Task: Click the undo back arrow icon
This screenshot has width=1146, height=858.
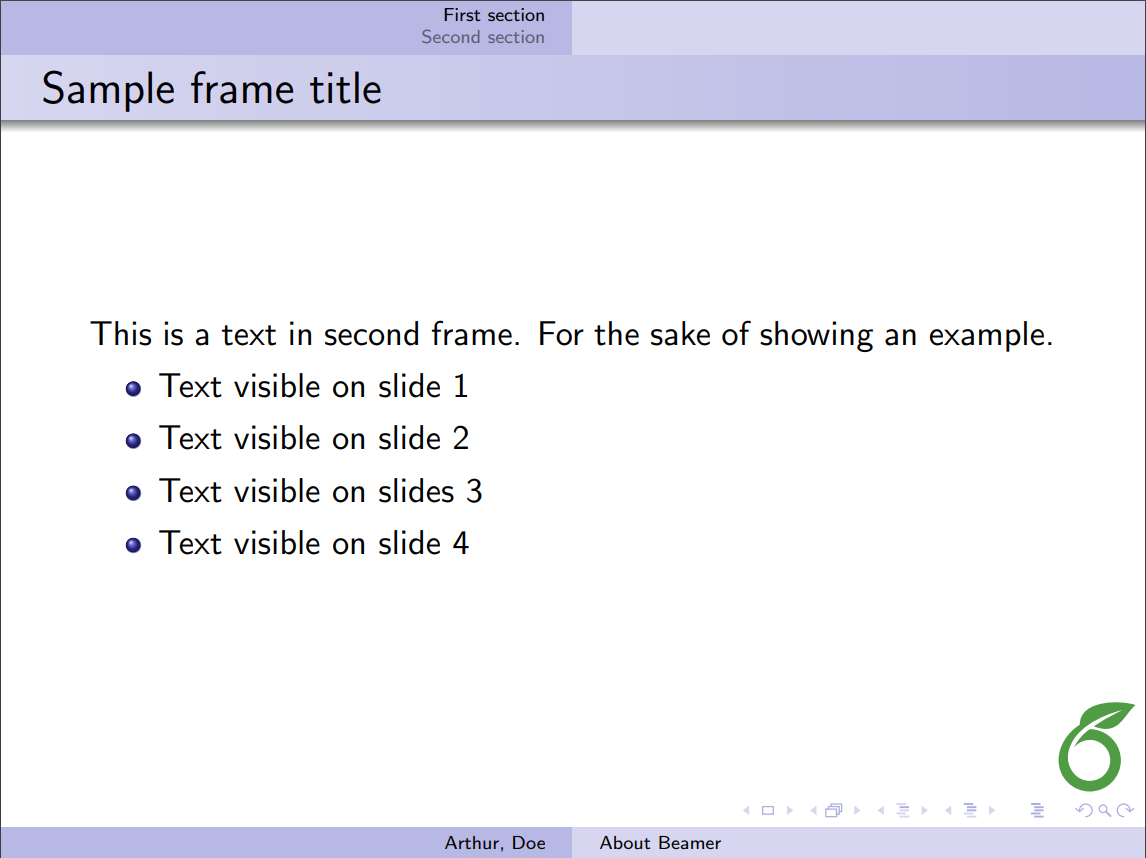Action: pyautogui.click(x=1086, y=810)
